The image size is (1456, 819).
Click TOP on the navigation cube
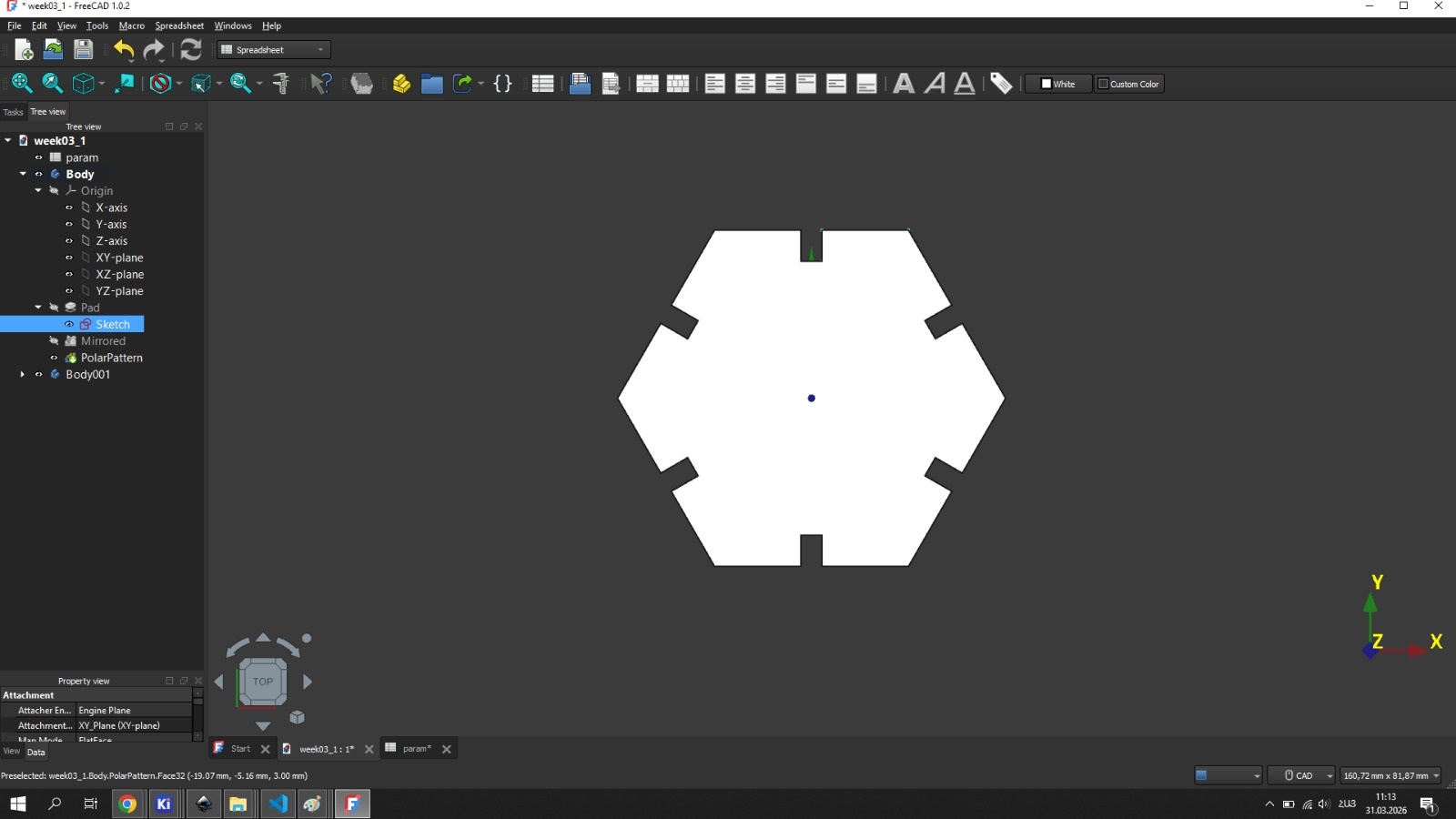[263, 682]
